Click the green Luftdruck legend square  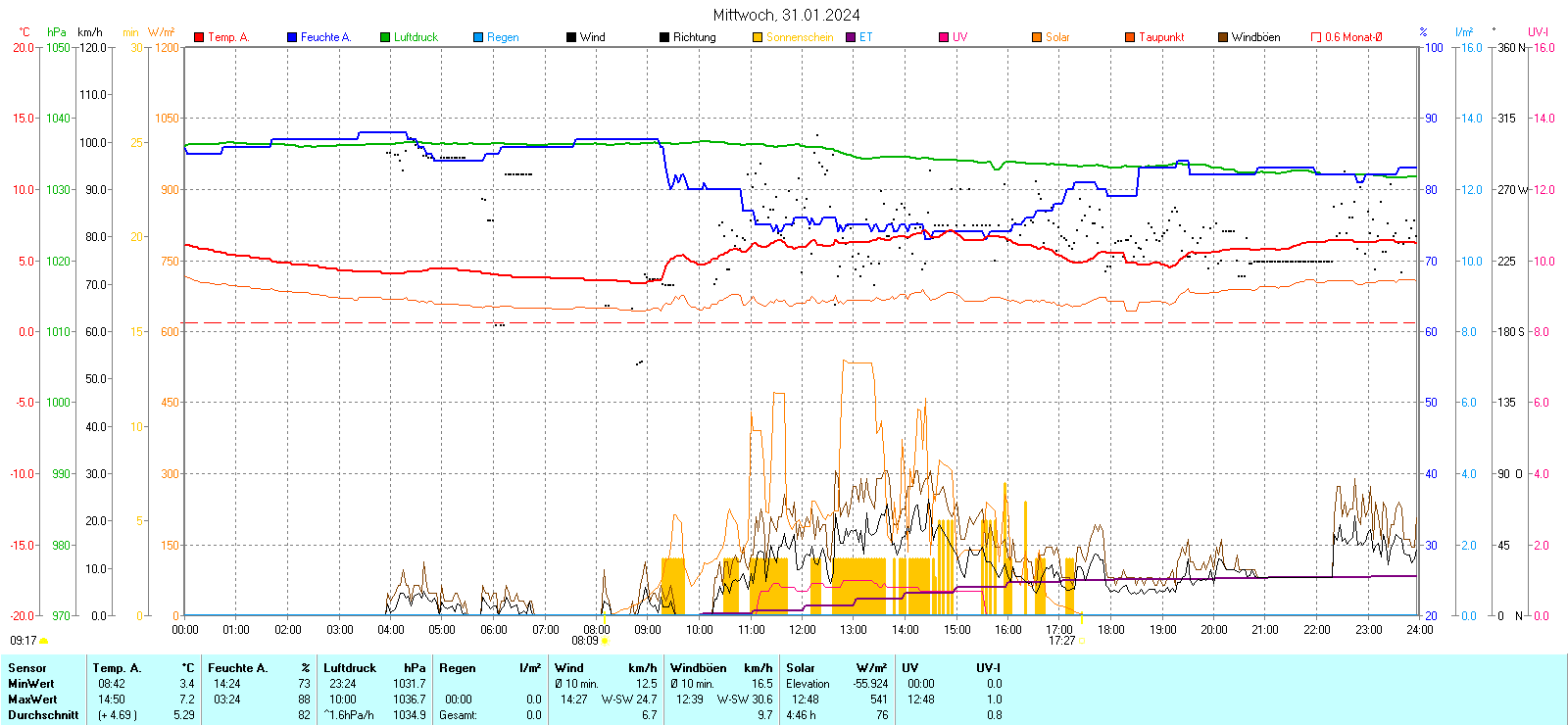pyautogui.click(x=385, y=37)
